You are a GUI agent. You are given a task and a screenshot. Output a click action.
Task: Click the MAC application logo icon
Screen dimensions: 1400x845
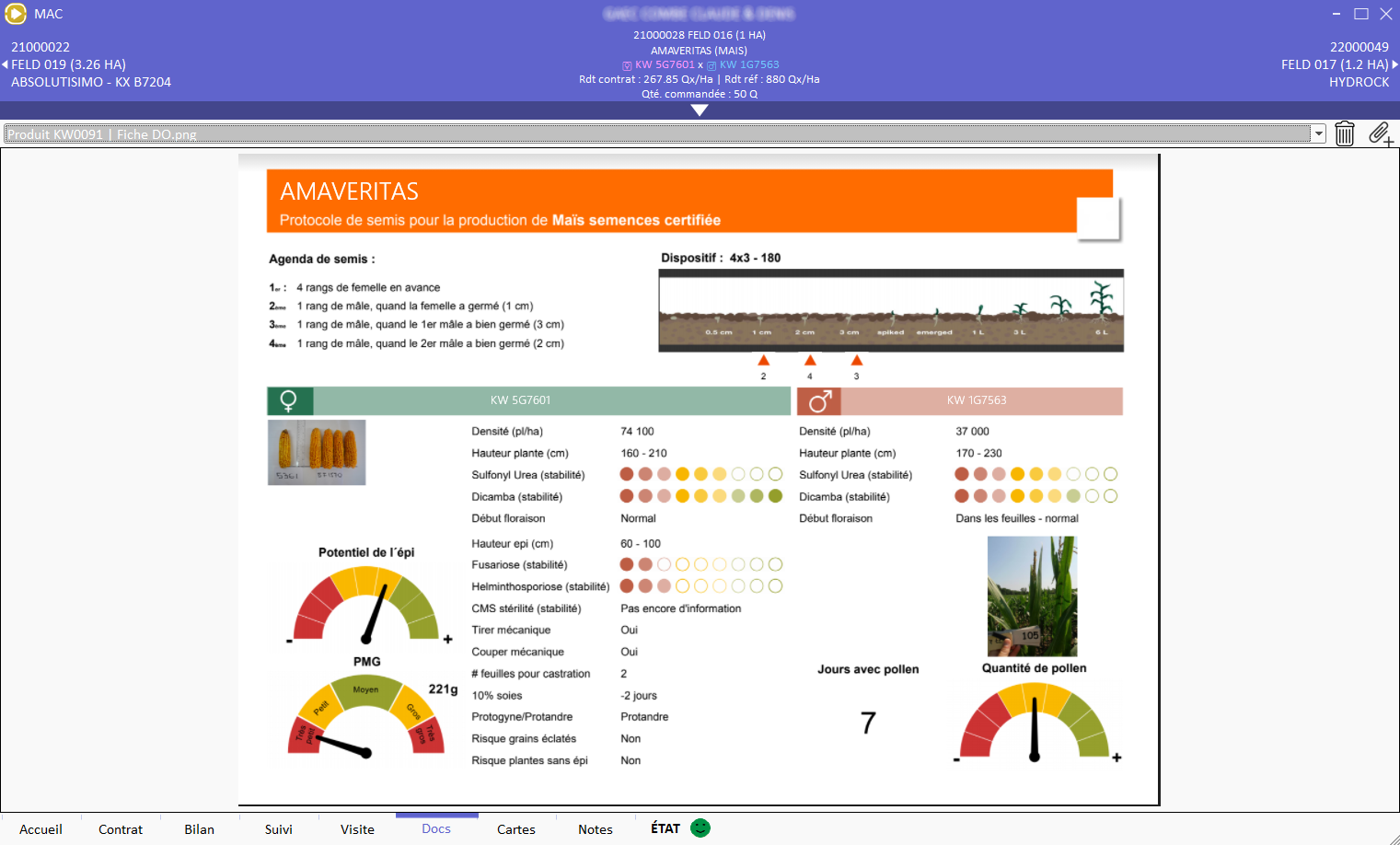pos(15,14)
